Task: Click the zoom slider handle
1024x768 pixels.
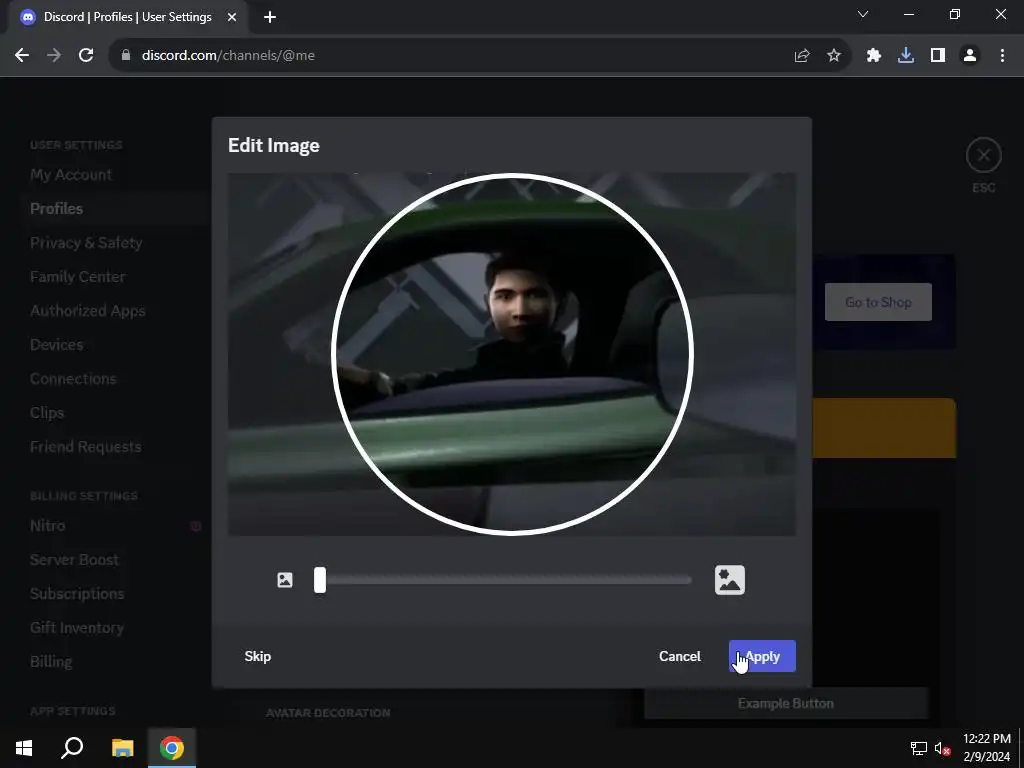Action: (x=319, y=580)
